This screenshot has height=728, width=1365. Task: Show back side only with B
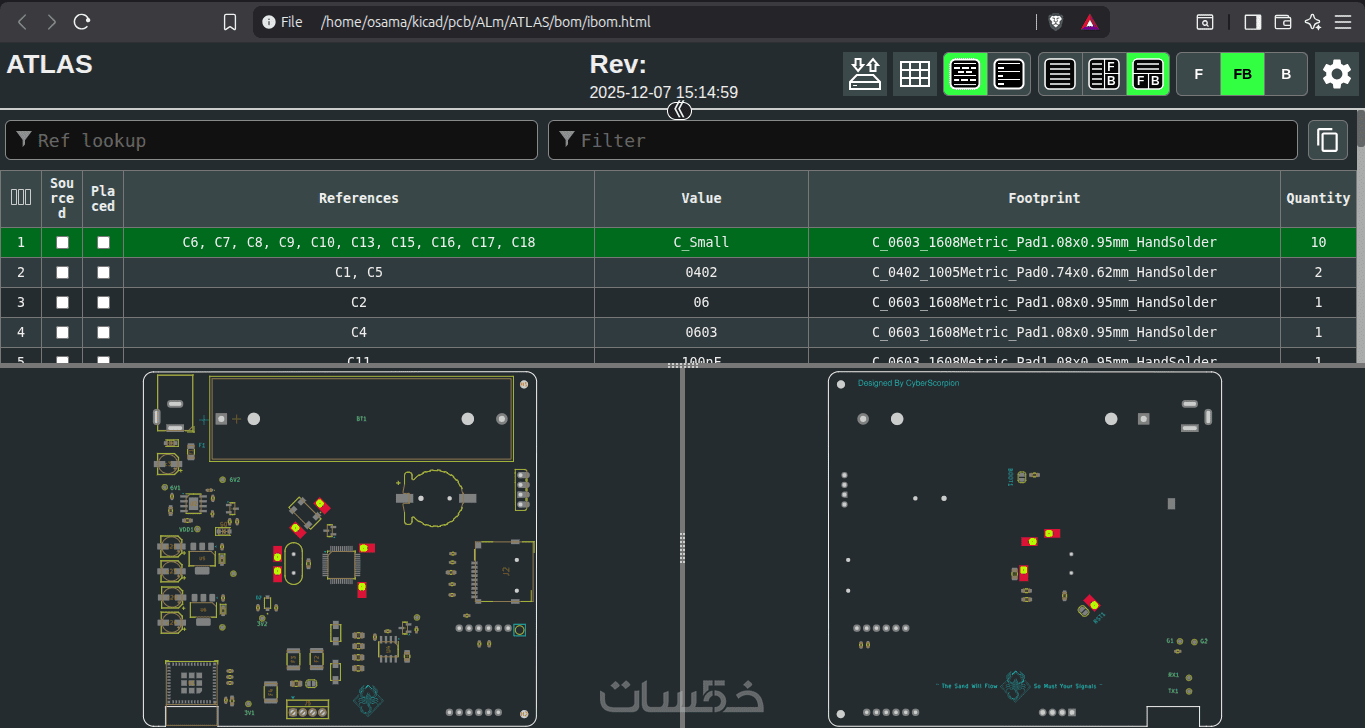1287,74
